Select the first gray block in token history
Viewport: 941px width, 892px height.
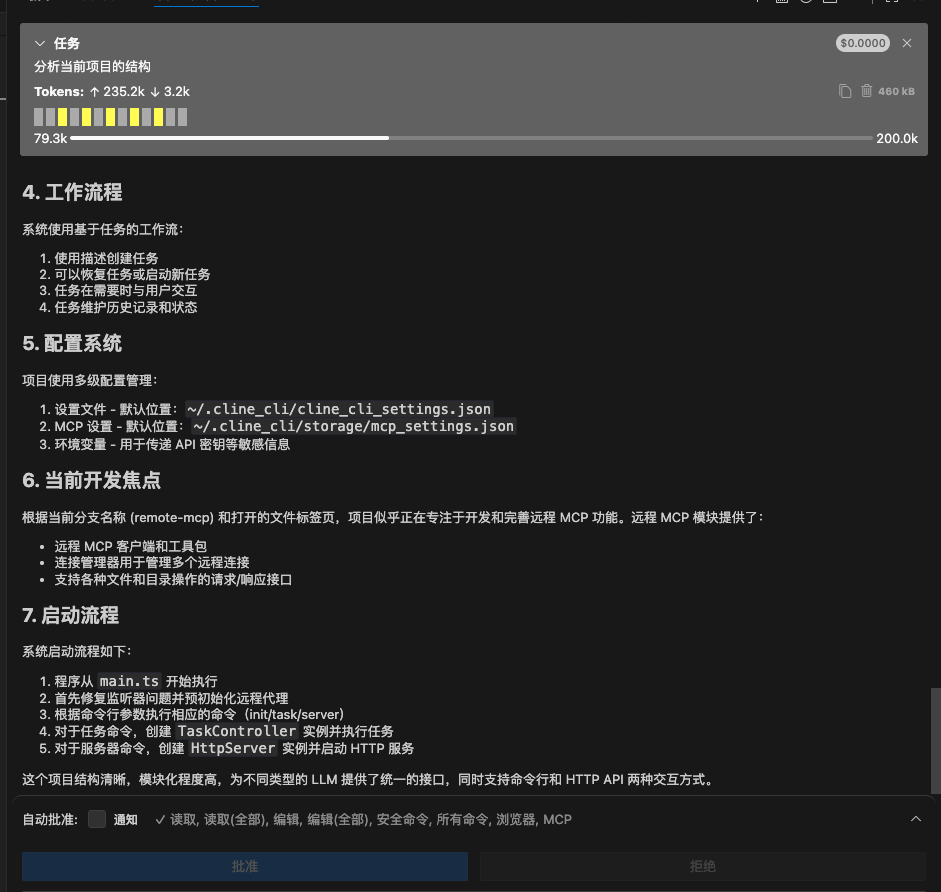pyautogui.click(x=39, y=117)
